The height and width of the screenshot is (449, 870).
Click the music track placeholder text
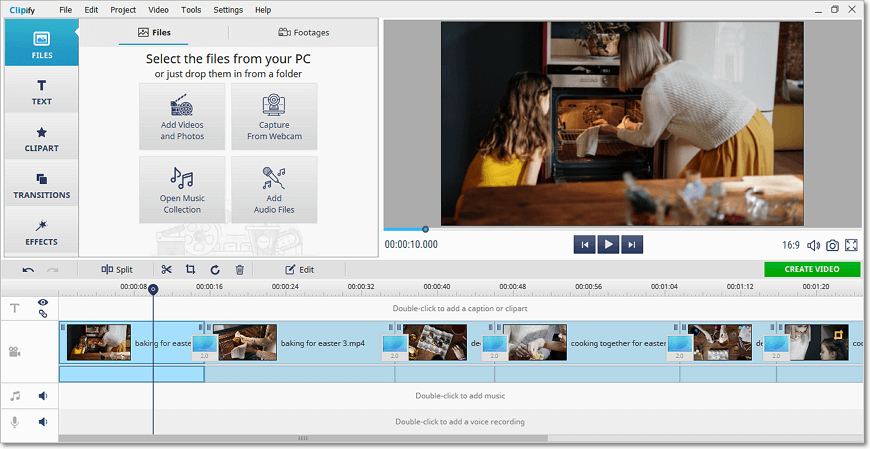tap(460, 396)
